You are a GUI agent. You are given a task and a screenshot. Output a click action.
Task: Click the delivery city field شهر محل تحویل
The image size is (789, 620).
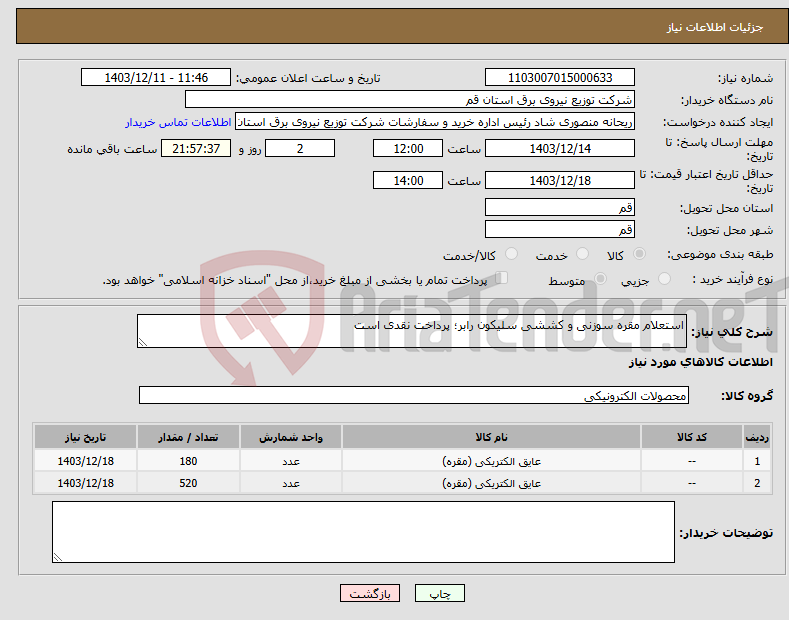pyautogui.click(x=560, y=229)
